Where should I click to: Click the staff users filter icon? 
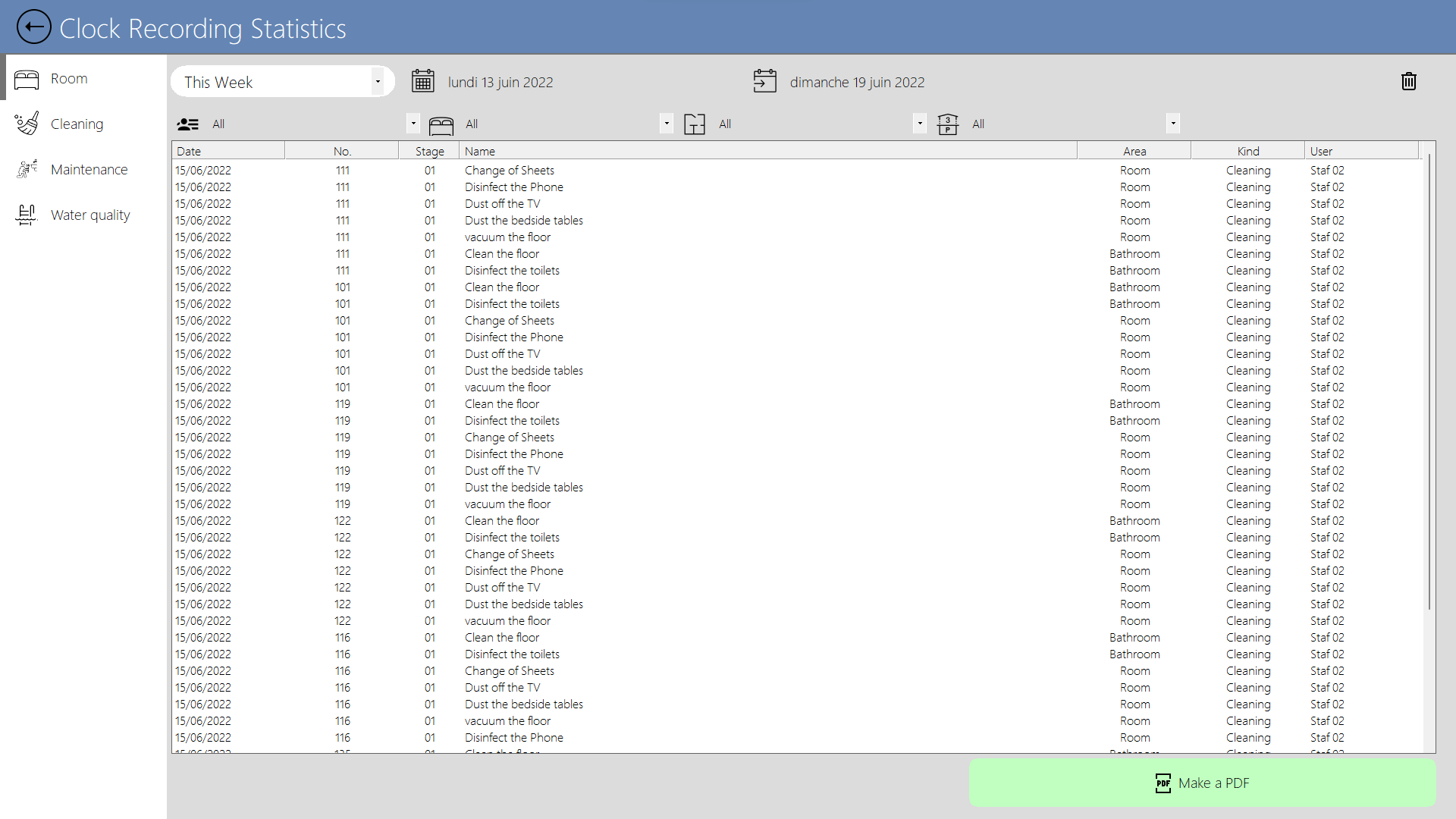pyautogui.click(x=187, y=124)
